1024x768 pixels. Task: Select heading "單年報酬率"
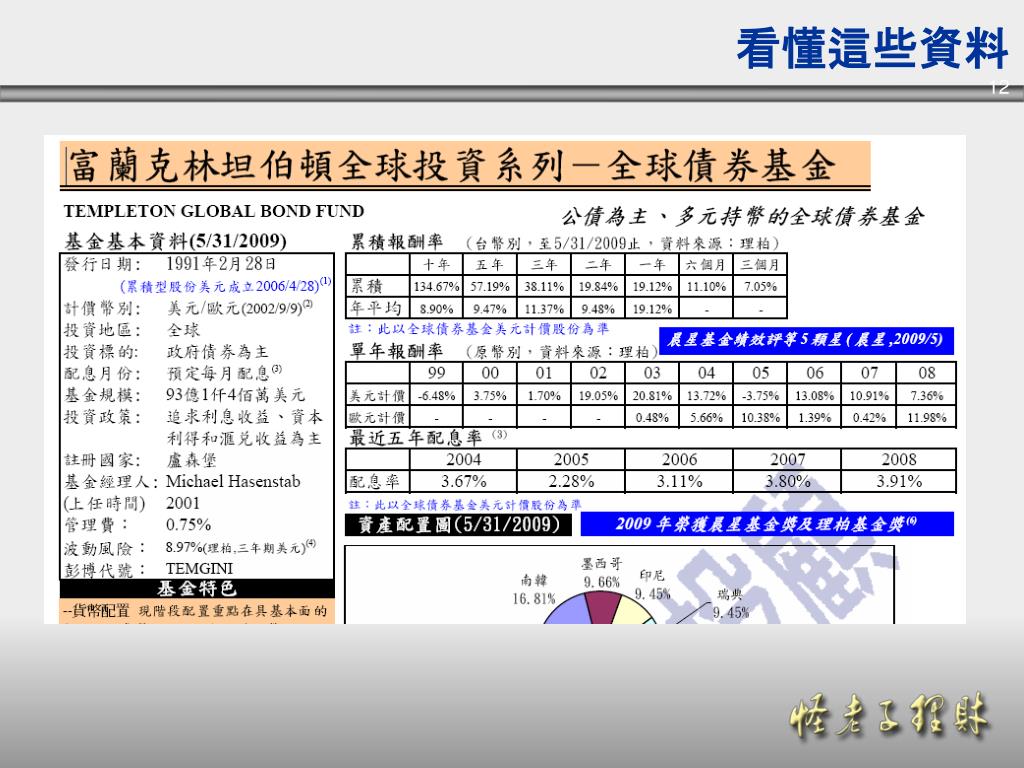[x=396, y=351]
